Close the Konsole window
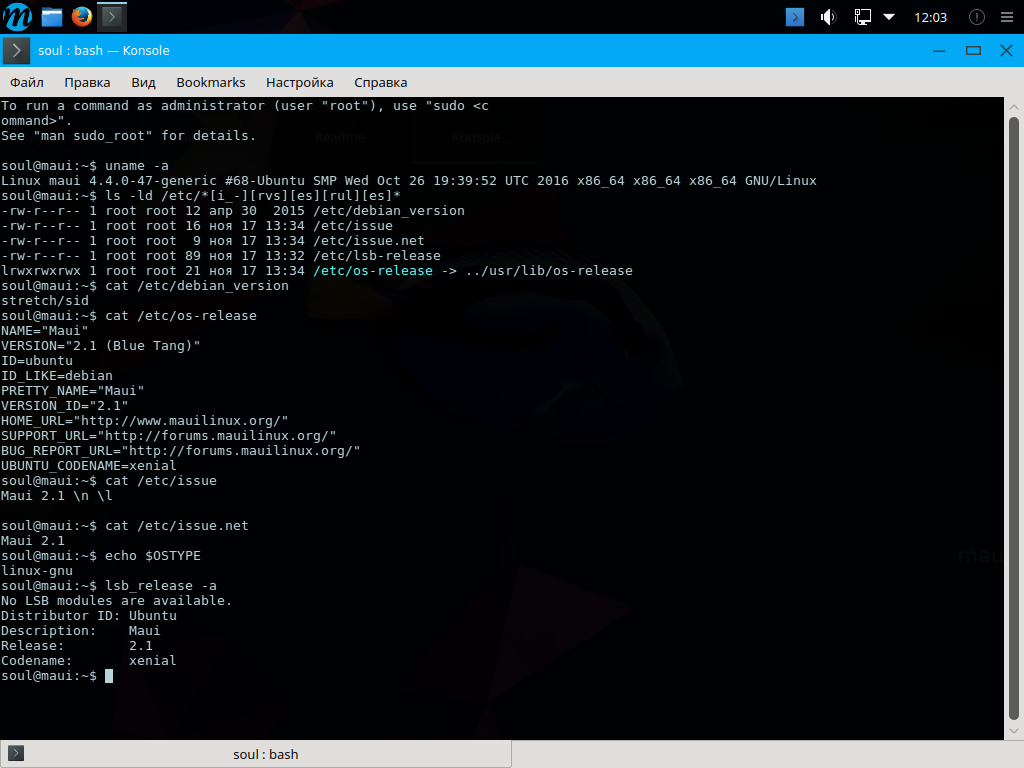 pyautogui.click(x=1006, y=50)
